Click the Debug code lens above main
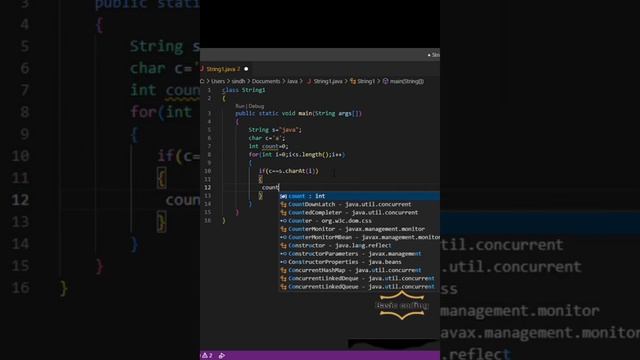 (256, 106)
